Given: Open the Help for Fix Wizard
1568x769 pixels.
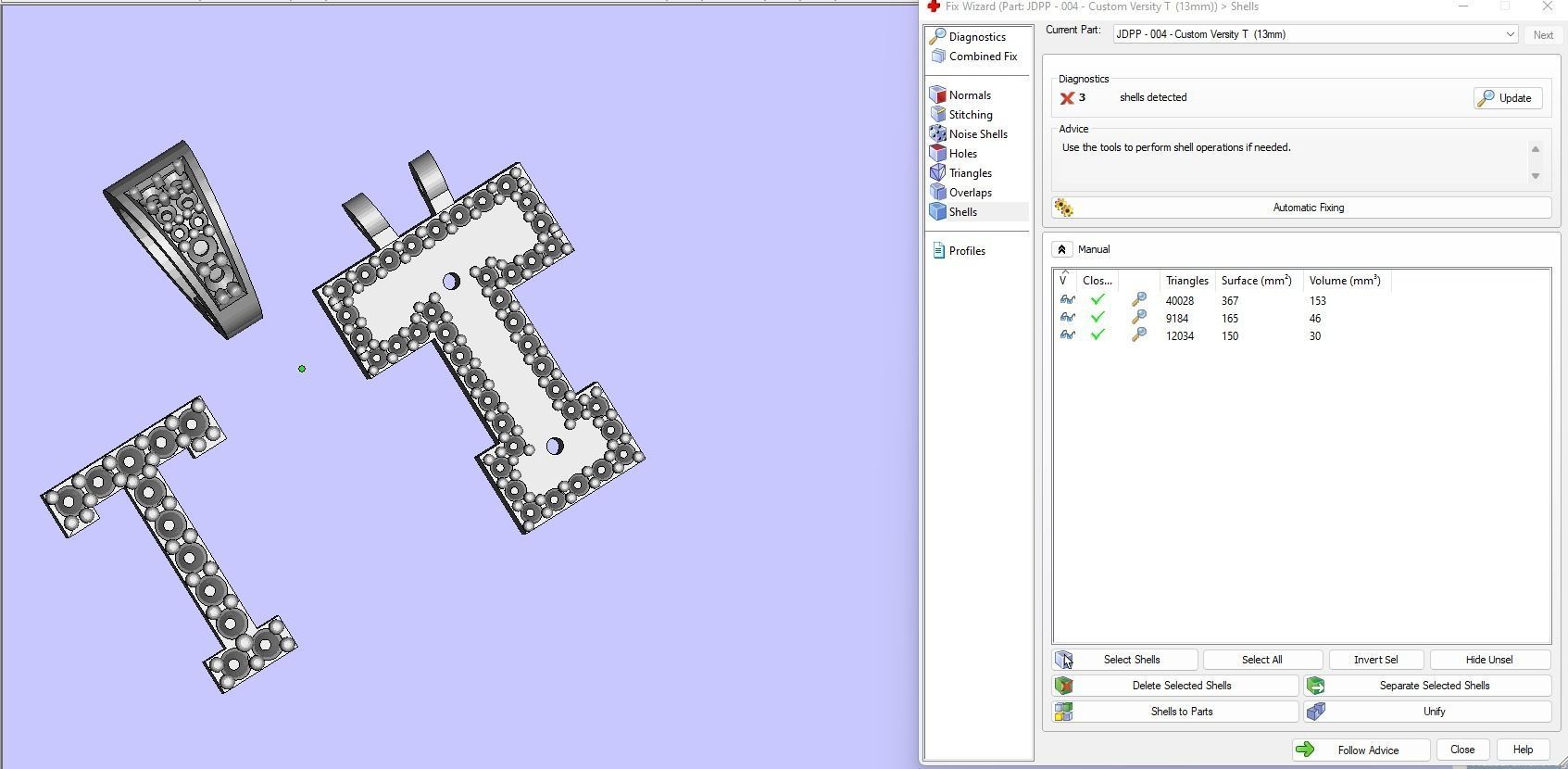Looking at the screenshot, I should 1523,750.
